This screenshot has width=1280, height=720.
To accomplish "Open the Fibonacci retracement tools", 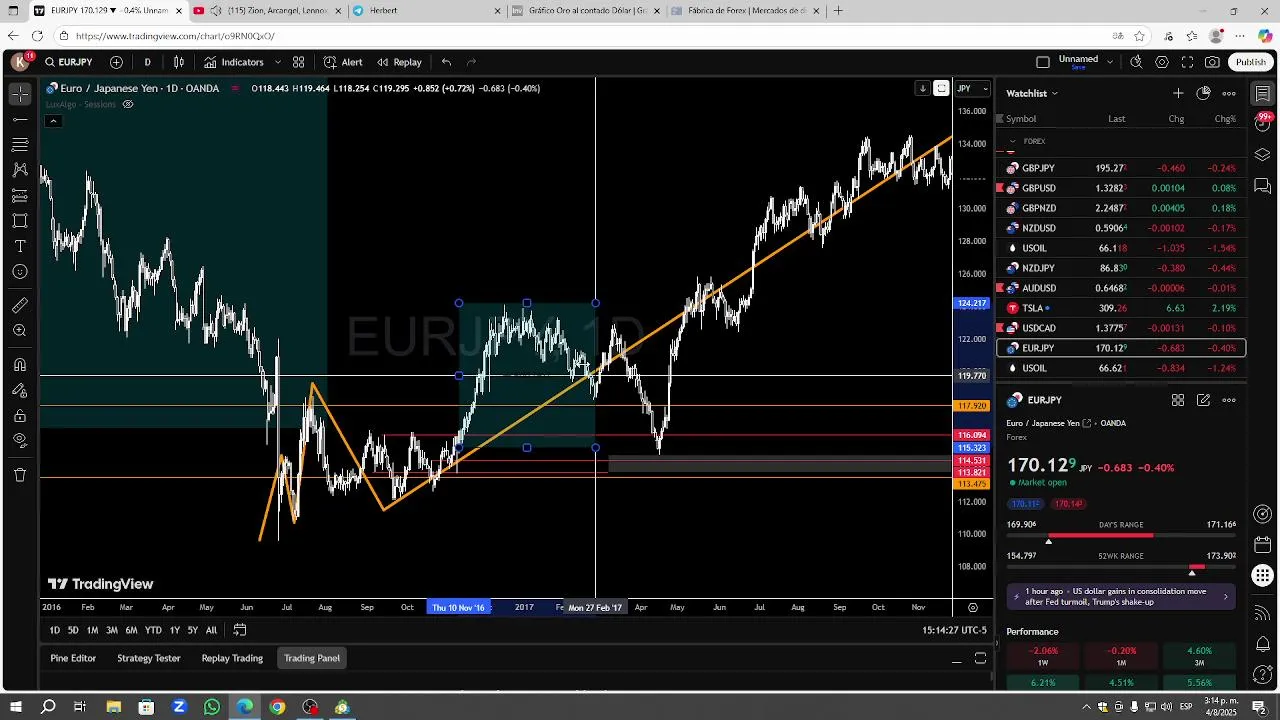I will pyautogui.click(x=20, y=145).
